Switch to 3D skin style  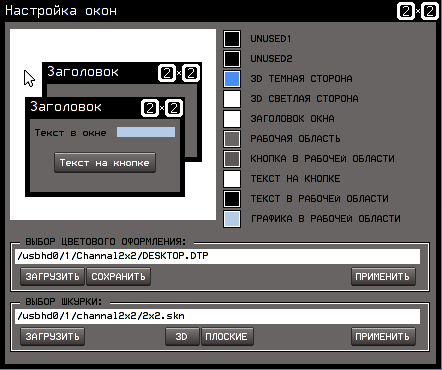(x=182, y=337)
